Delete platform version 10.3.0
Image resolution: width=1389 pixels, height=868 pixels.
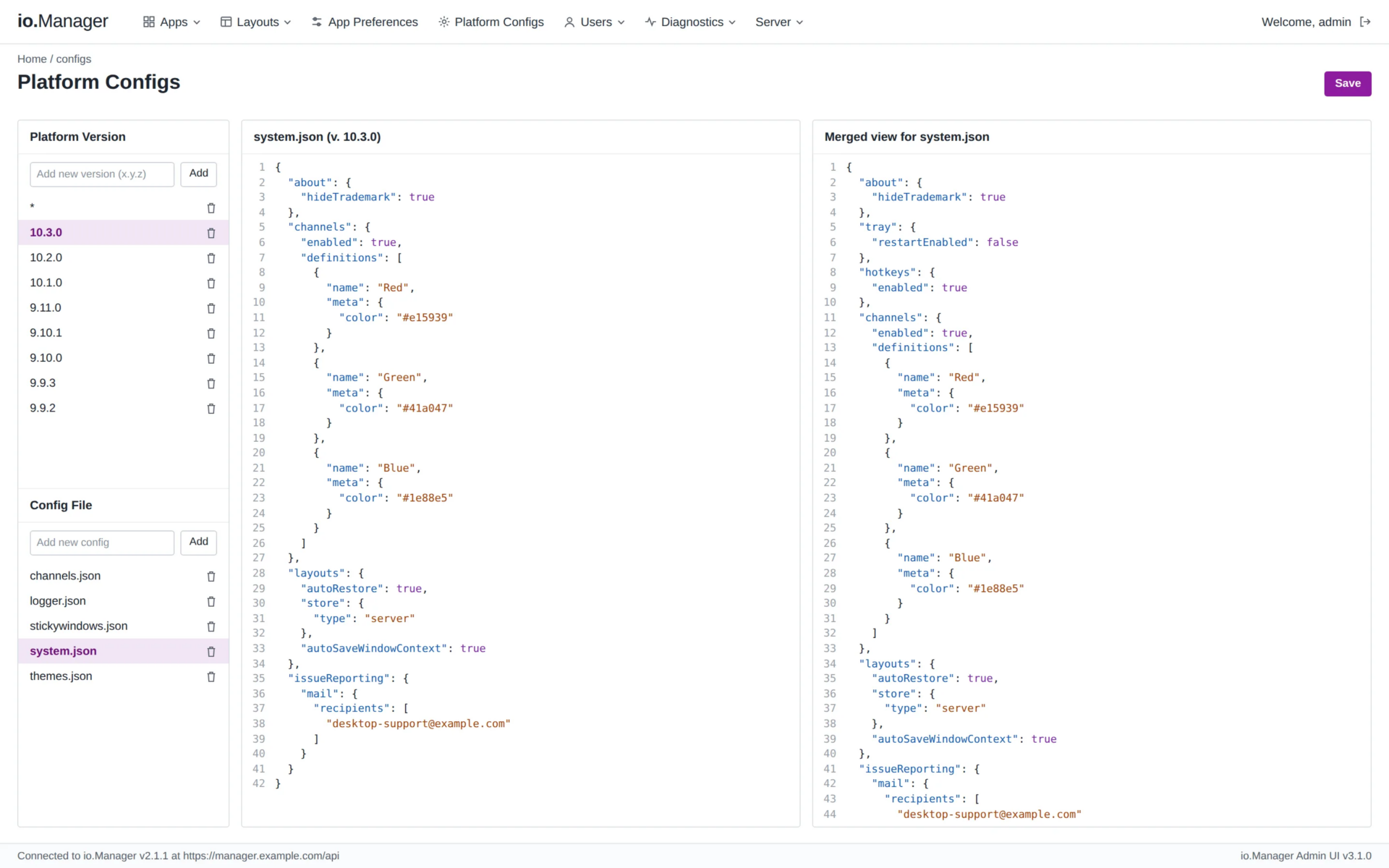211,233
